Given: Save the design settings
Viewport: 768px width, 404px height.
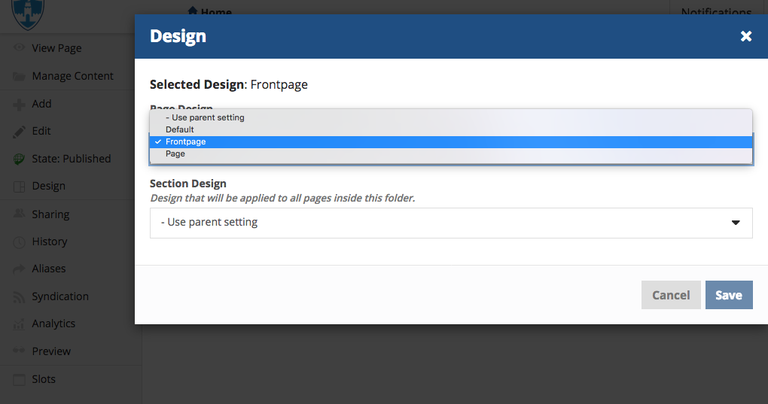Looking at the screenshot, I should 729,295.
